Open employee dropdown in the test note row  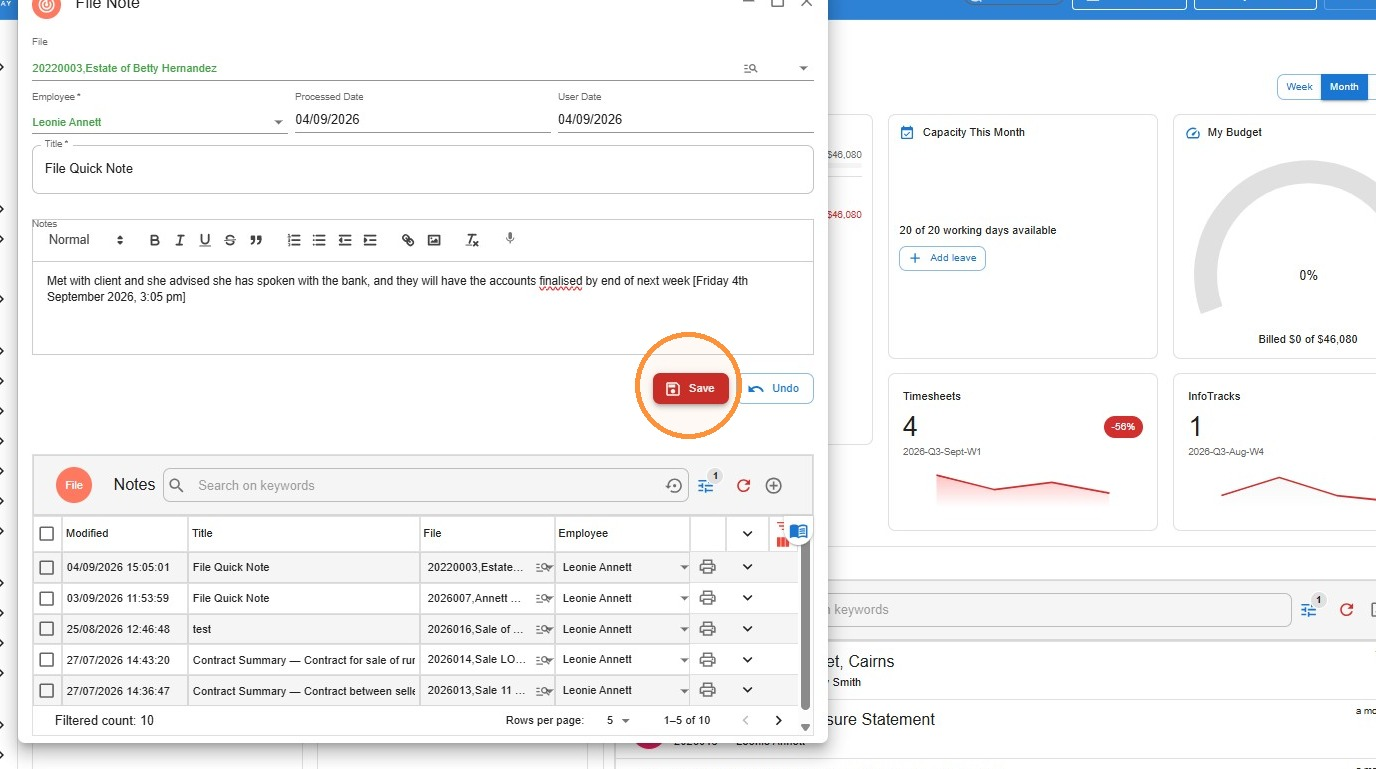point(684,629)
